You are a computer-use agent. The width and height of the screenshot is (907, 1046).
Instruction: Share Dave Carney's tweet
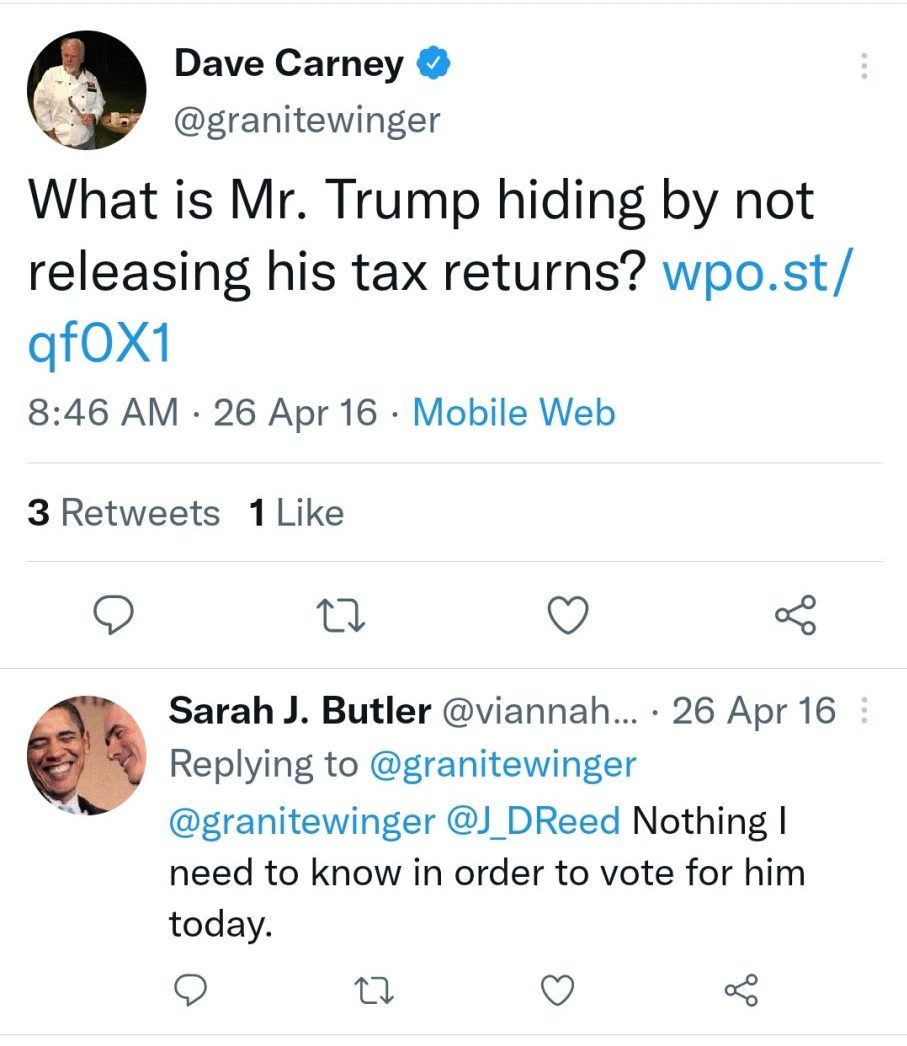795,615
